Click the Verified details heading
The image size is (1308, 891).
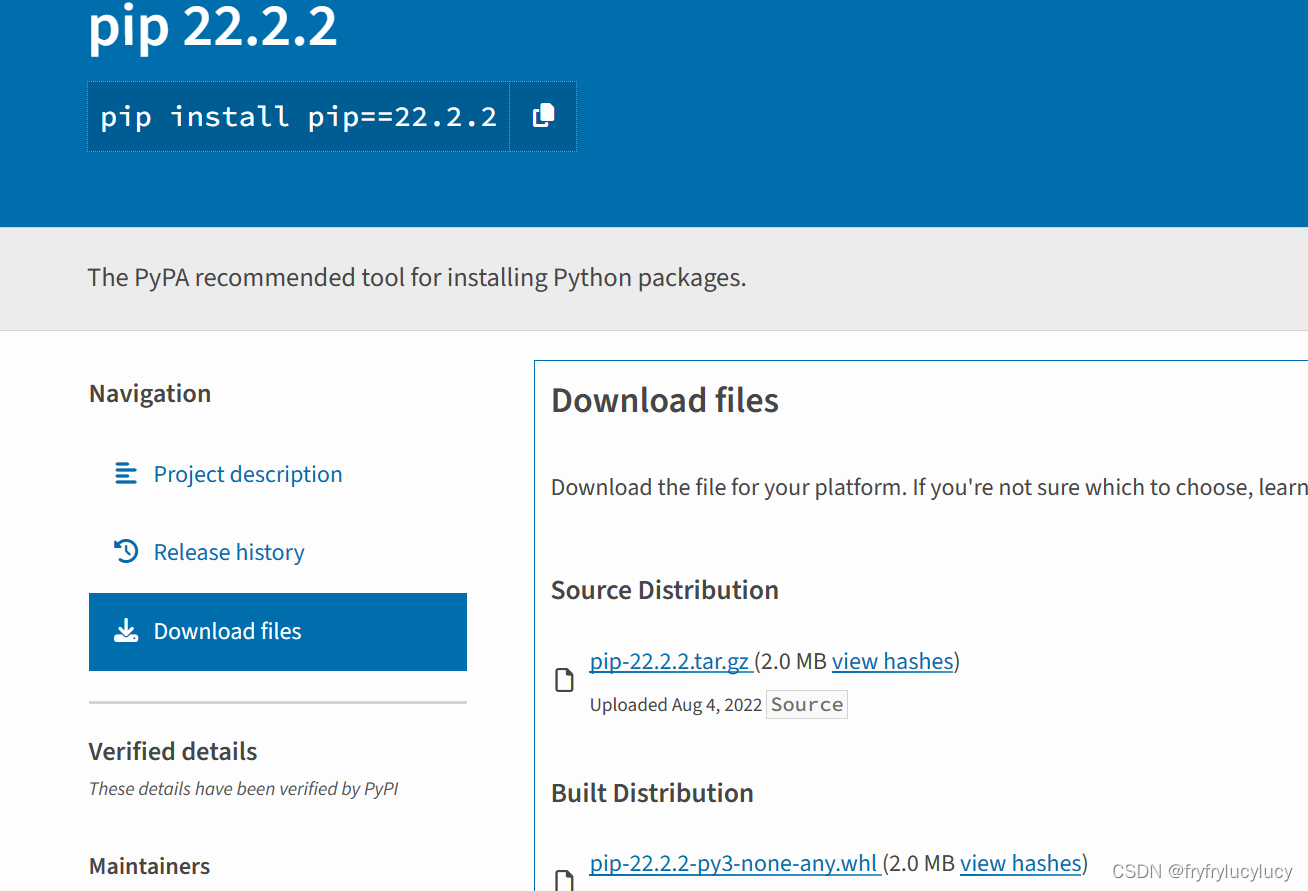(x=173, y=751)
